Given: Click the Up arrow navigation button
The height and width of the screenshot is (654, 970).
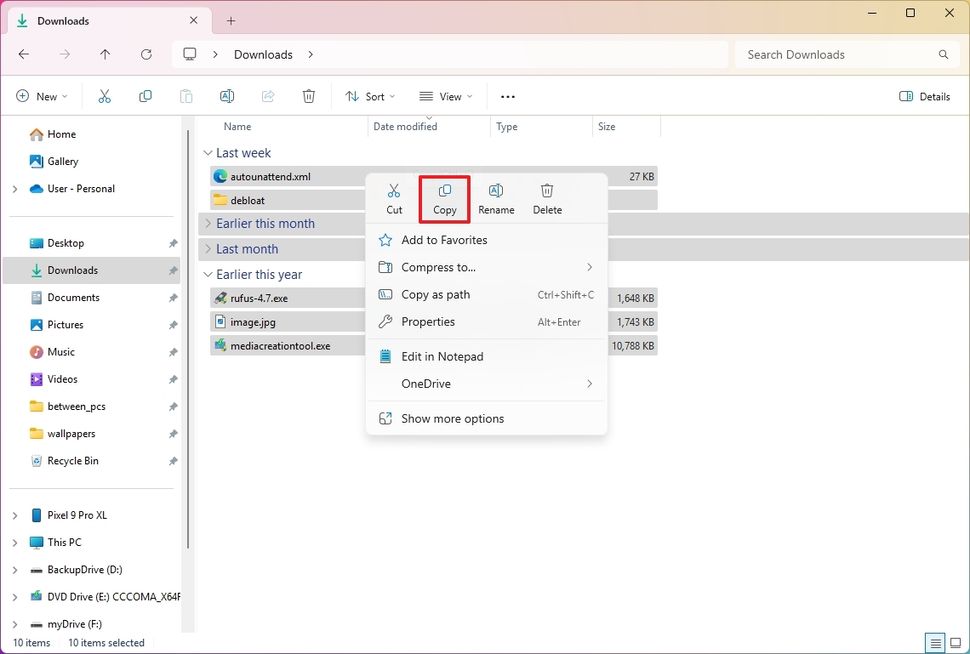Looking at the screenshot, I should point(105,55).
